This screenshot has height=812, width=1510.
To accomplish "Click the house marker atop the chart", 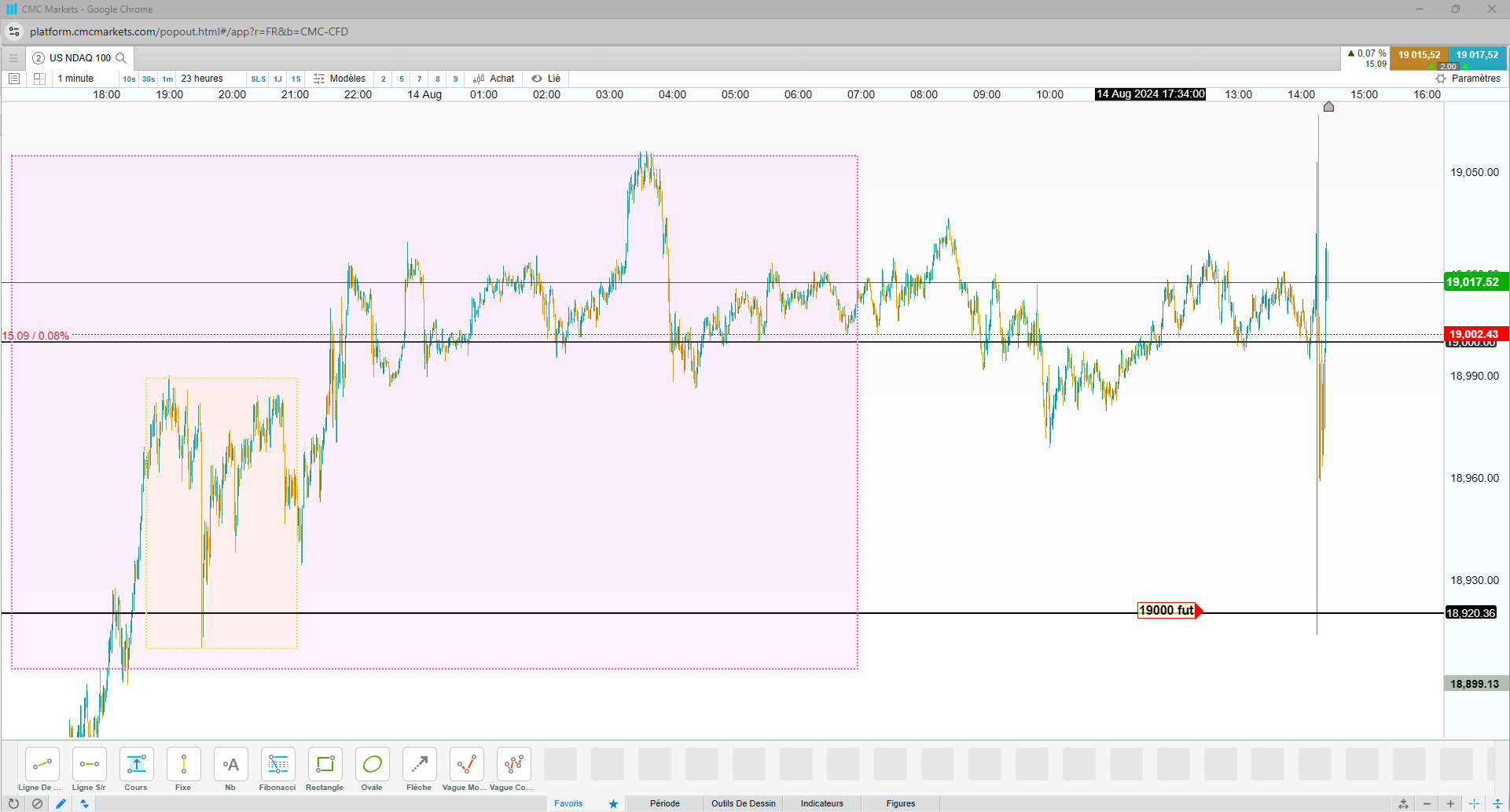I will 1328,106.
